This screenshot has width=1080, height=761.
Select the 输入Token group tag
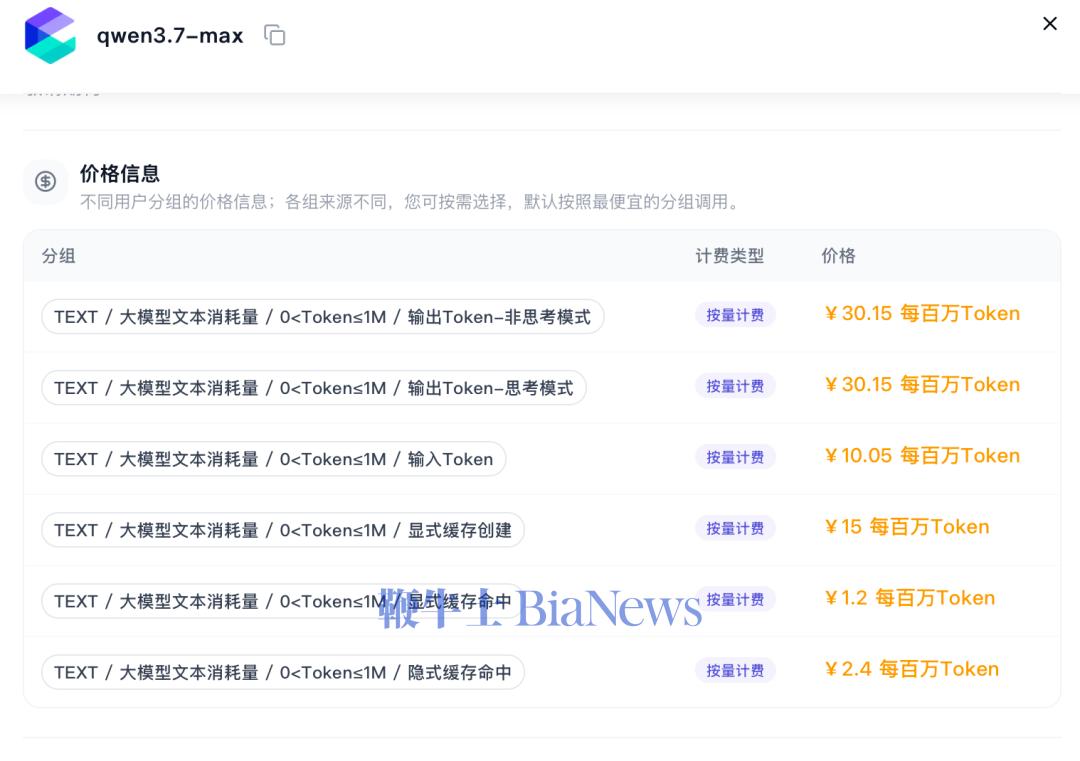pyautogui.click(x=273, y=459)
